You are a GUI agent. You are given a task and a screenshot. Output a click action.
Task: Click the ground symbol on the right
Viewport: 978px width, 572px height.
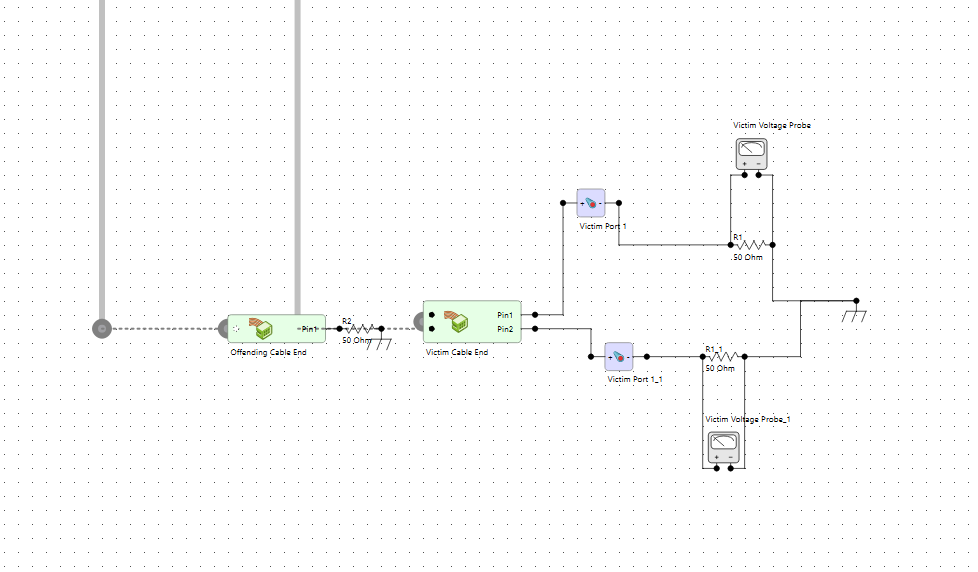pos(855,314)
